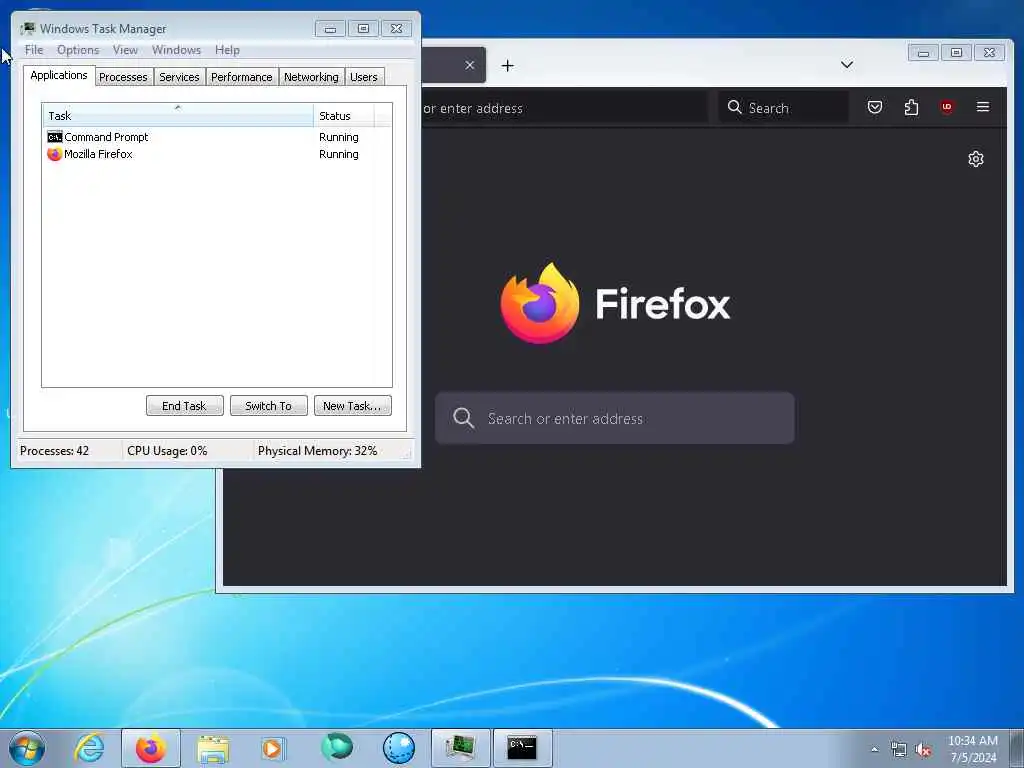The height and width of the screenshot is (768, 1024).
Task: Open Windows Explorer from the taskbar
Action: click(213, 748)
